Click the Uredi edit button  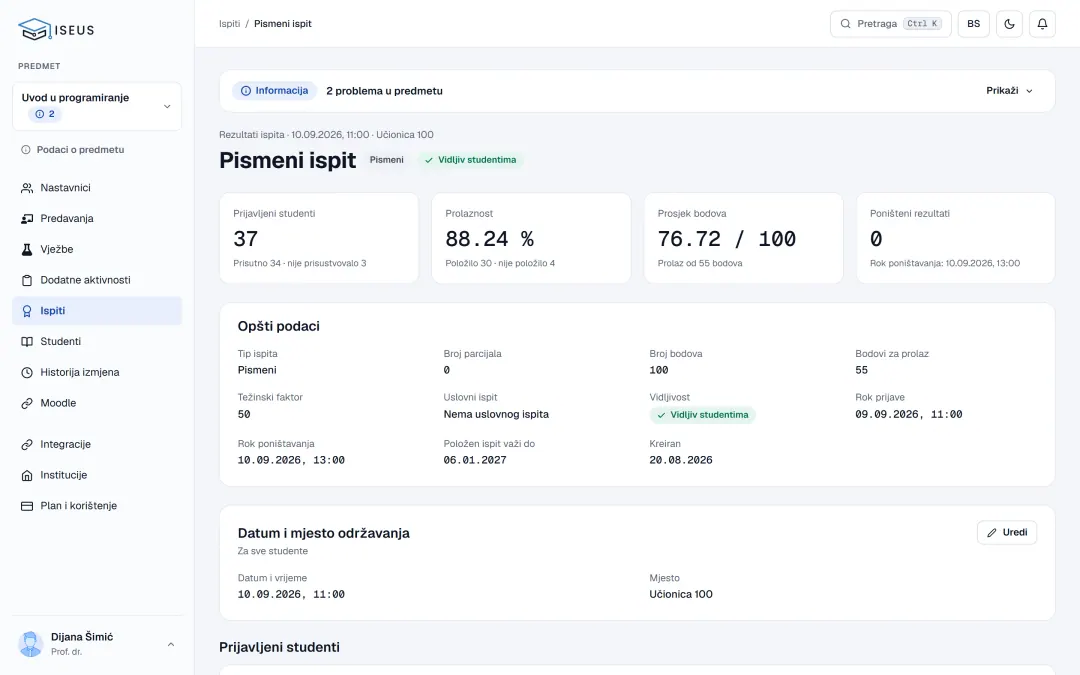[x=1006, y=532]
